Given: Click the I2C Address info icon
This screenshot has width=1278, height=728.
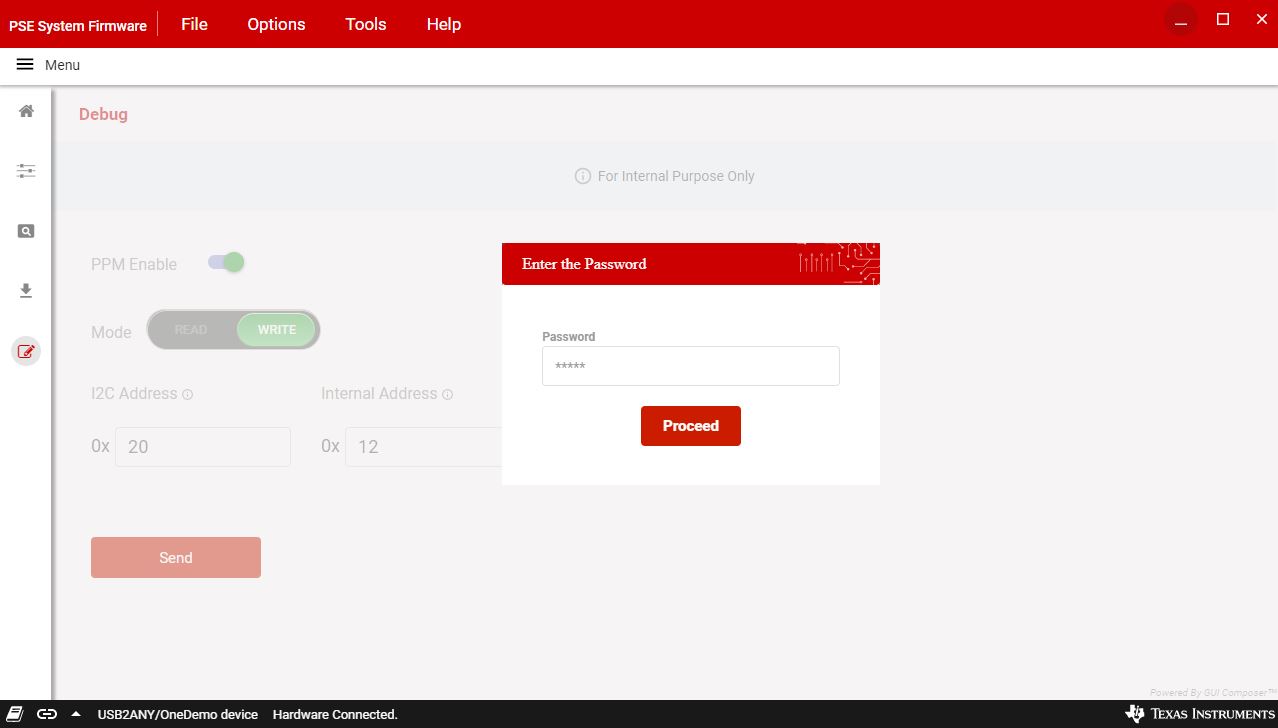Looking at the screenshot, I should click(188, 395).
